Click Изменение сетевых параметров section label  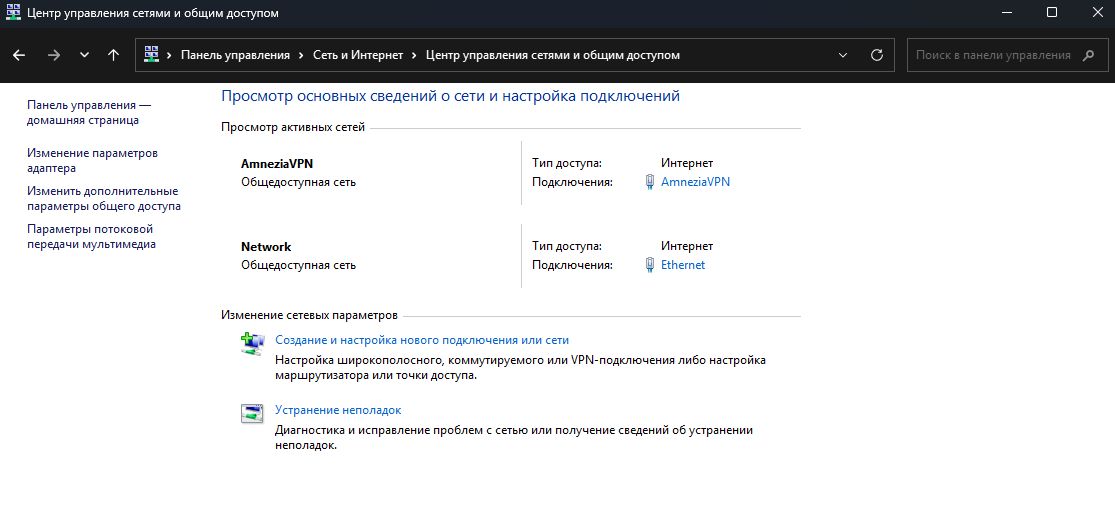[309, 315]
